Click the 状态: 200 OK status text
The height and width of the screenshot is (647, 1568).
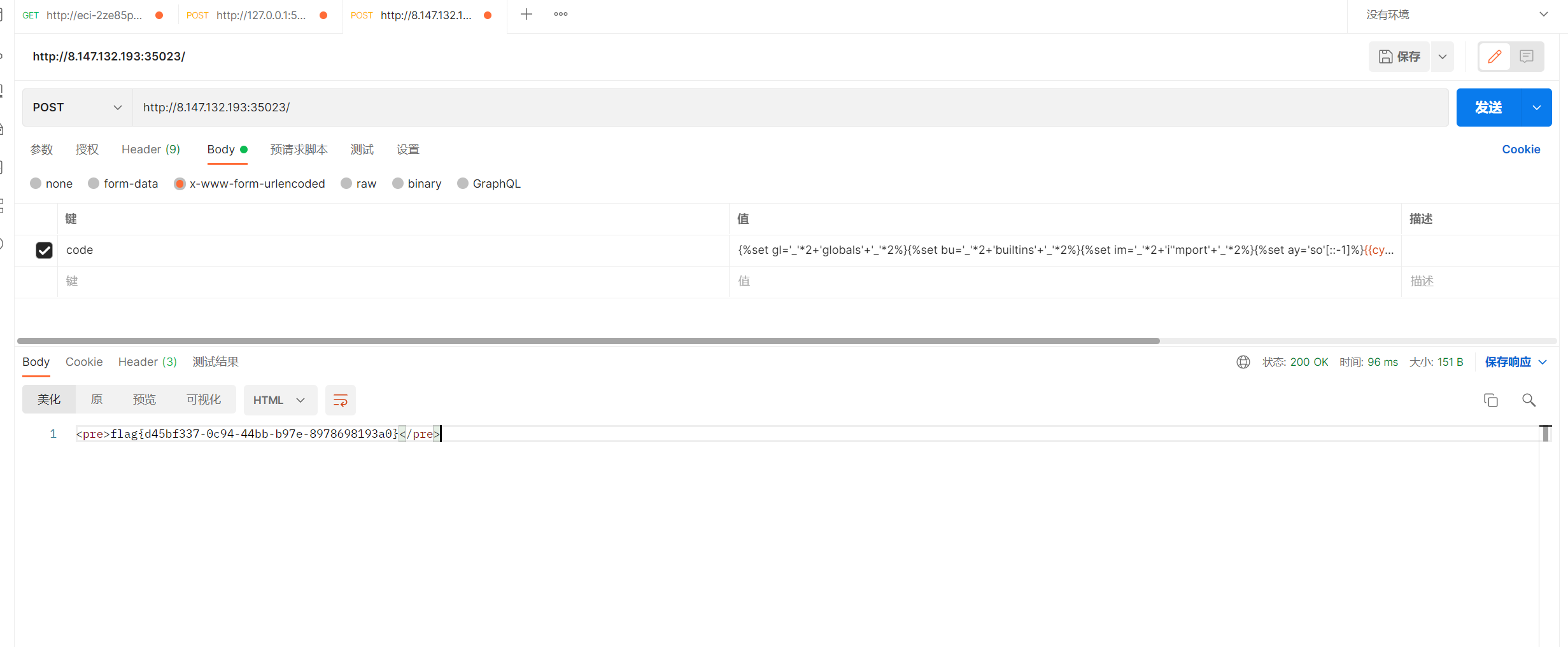coord(1296,362)
